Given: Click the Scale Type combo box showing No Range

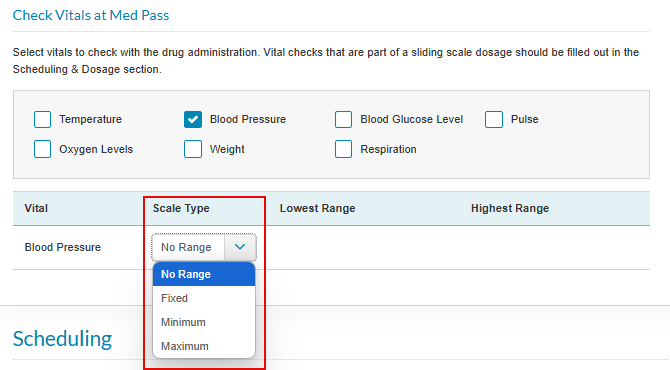Looking at the screenshot, I should point(204,247).
